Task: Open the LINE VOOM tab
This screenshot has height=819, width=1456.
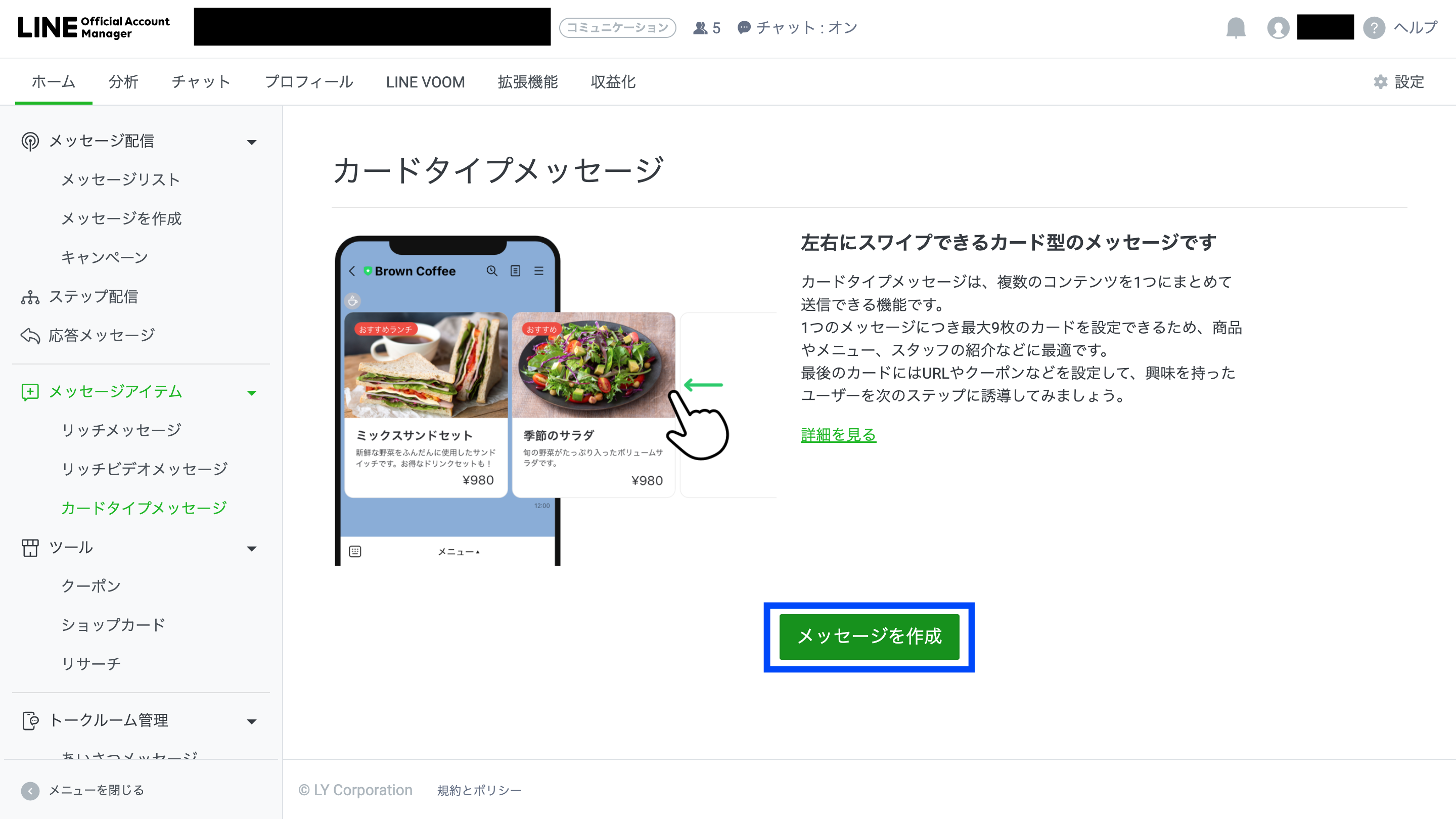Action: coord(425,82)
